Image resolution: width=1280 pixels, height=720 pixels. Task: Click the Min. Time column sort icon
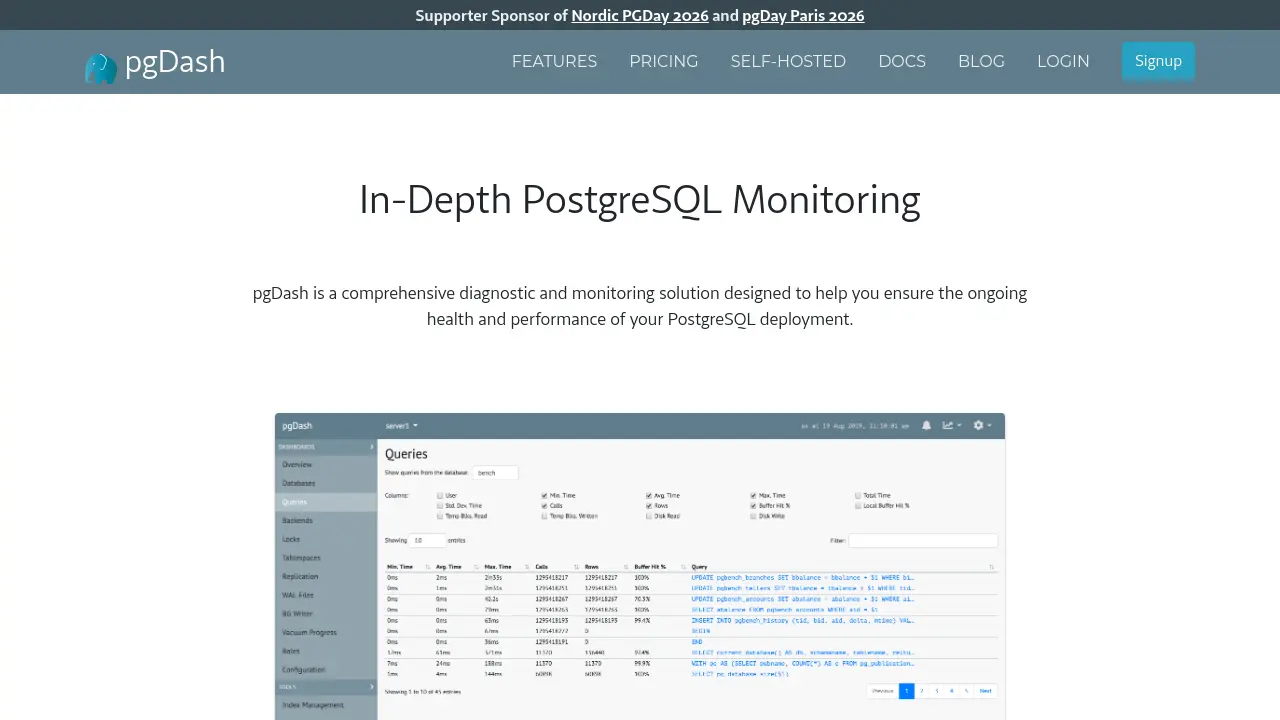(427, 567)
